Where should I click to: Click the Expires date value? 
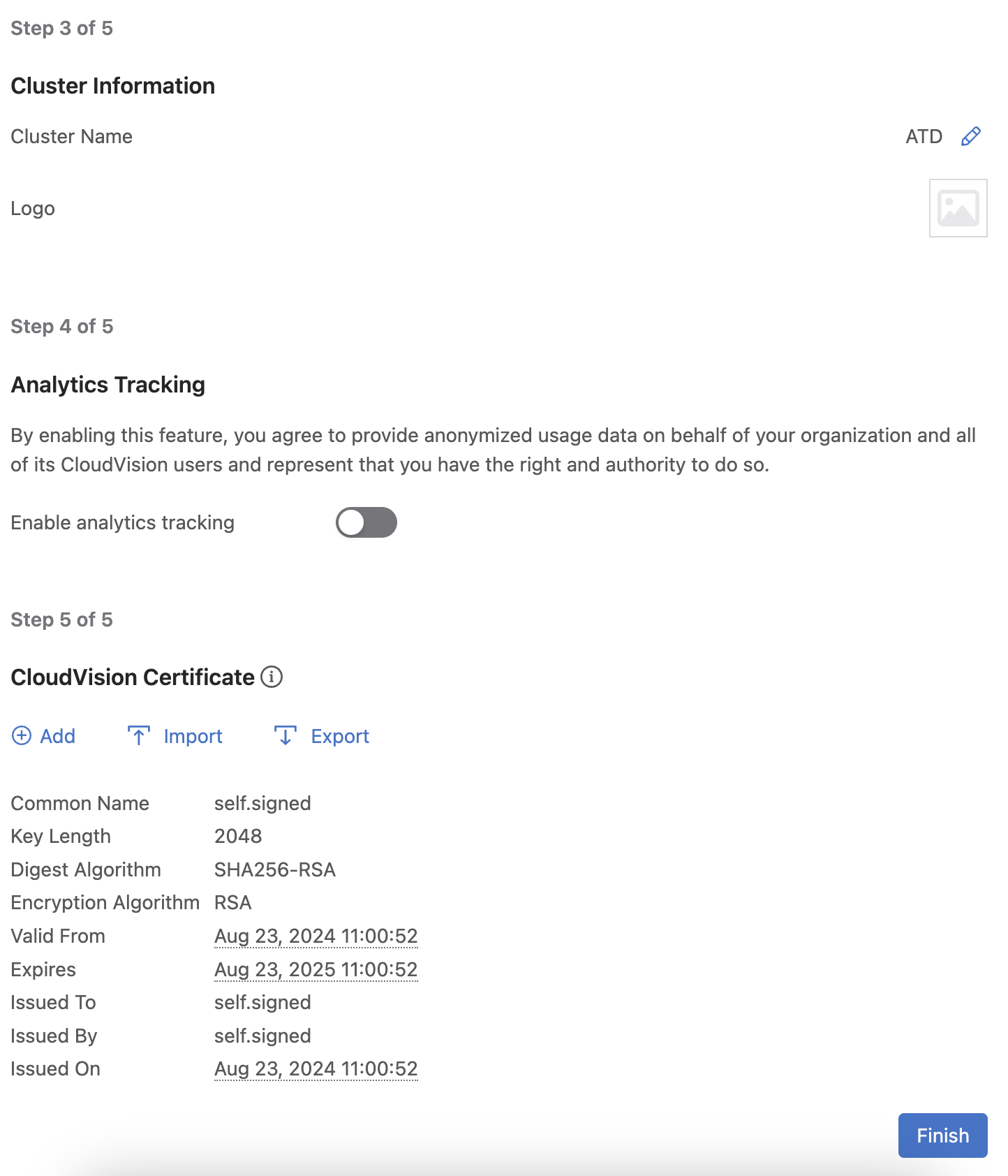(316, 969)
